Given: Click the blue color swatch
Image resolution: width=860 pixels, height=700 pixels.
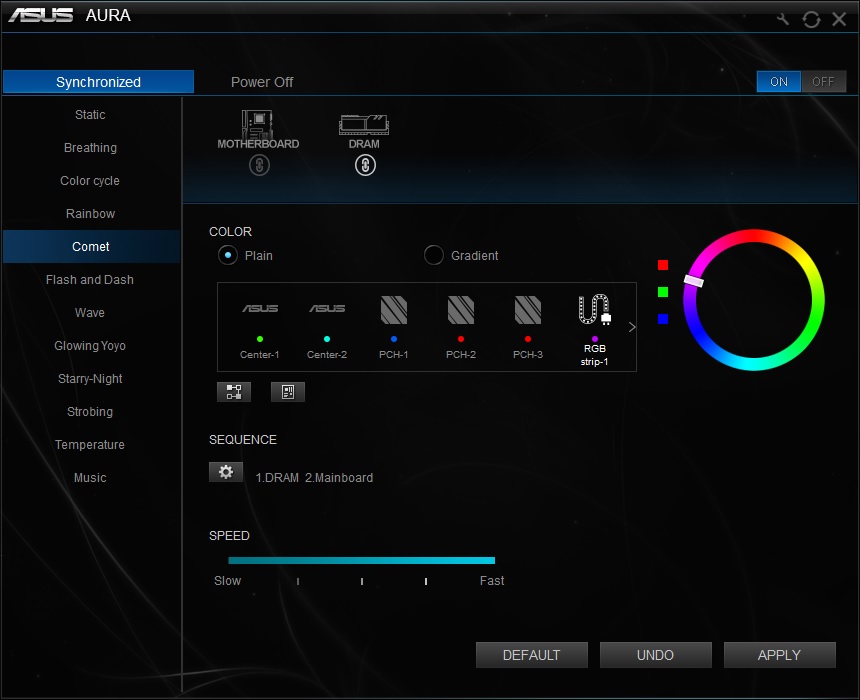Looking at the screenshot, I should click(663, 319).
